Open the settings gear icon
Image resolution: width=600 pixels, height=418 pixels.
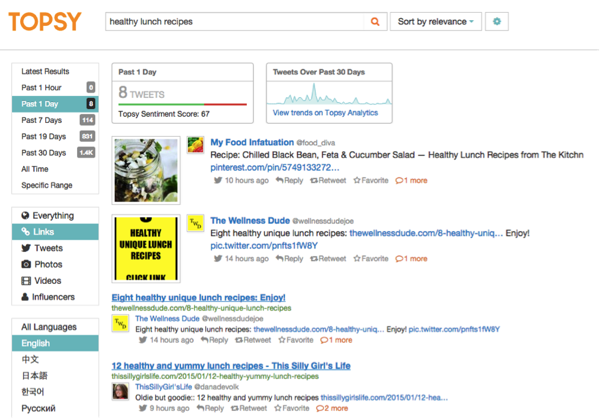(x=497, y=21)
